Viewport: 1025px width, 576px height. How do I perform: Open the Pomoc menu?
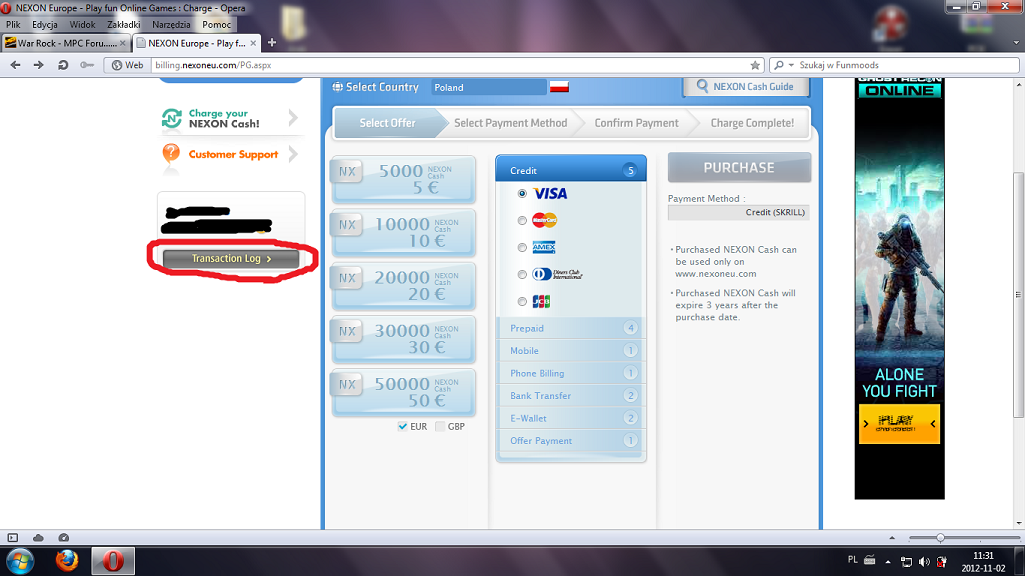click(216, 25)
